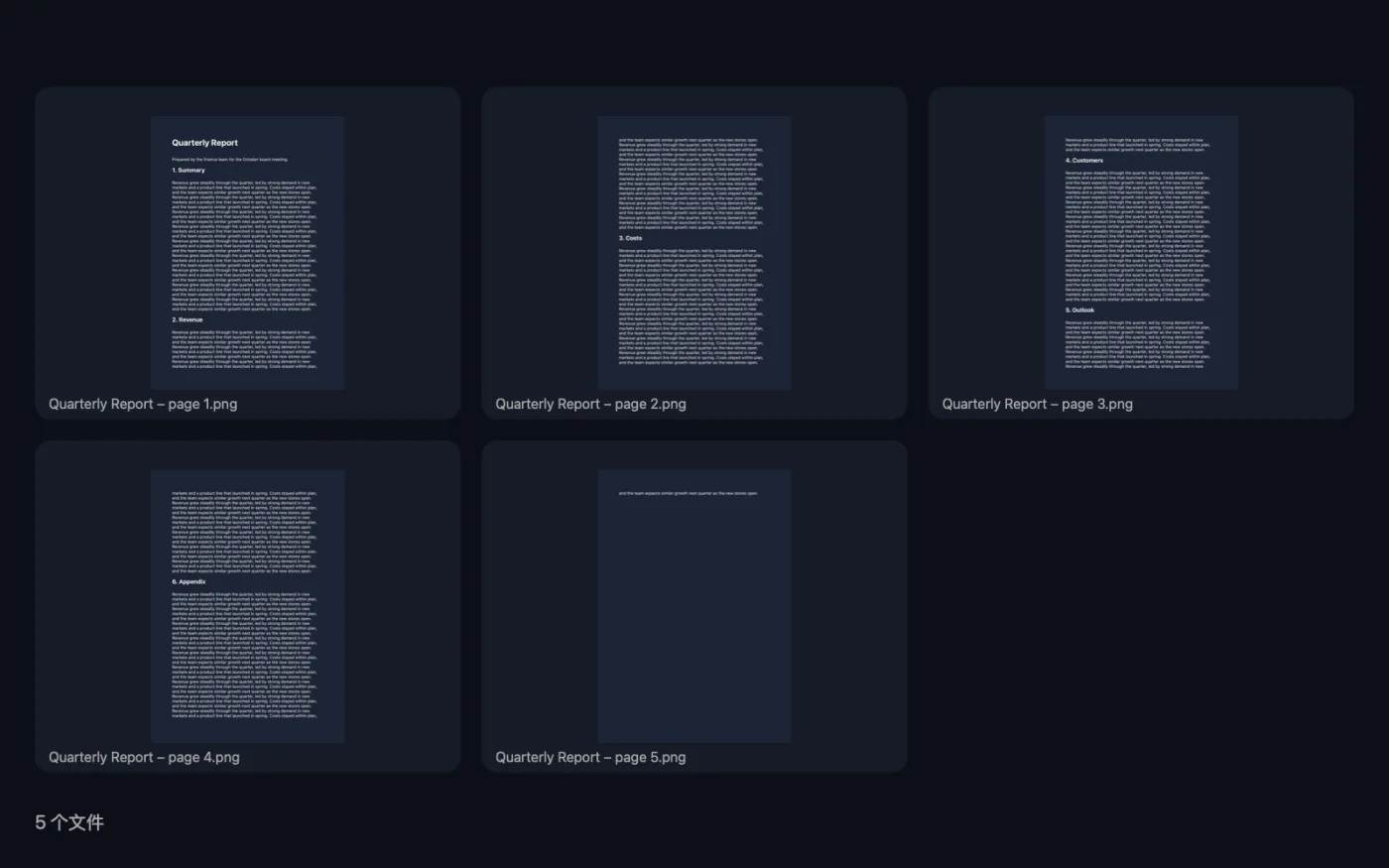Click the '5. Outlook' heading on page 3
The image size is (1389, 868).
point(1080,310)
